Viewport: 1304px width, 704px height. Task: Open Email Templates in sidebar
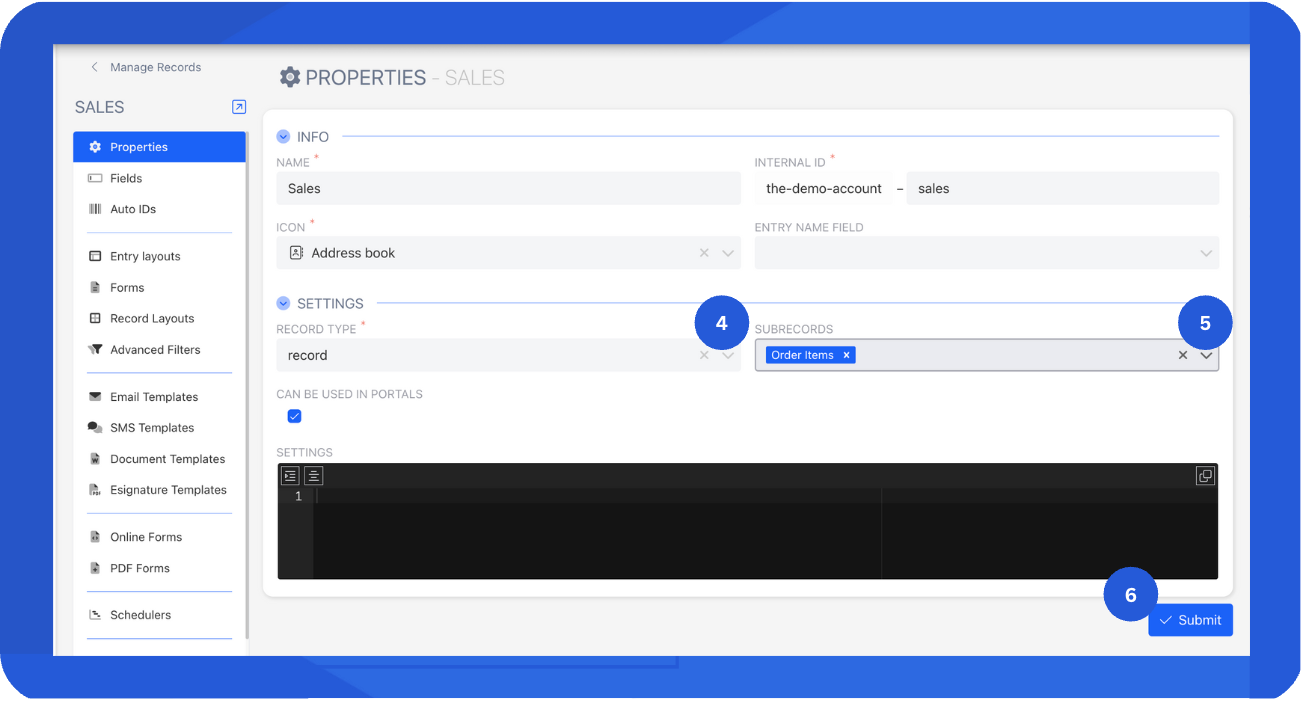tap(159, 397)
